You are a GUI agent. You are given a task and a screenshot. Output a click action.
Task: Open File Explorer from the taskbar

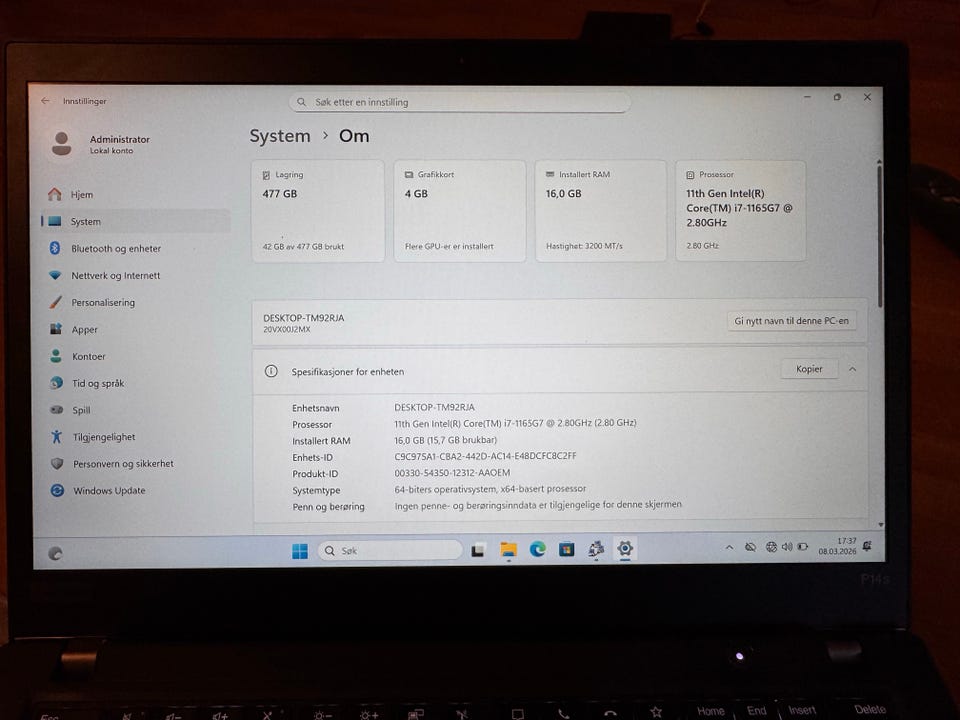(508, 550)
